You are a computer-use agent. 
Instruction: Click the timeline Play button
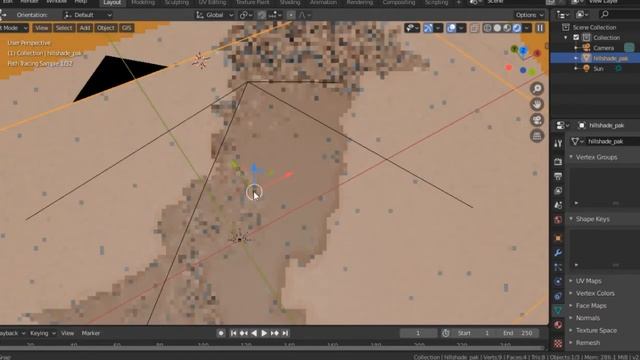coord(264,333)
